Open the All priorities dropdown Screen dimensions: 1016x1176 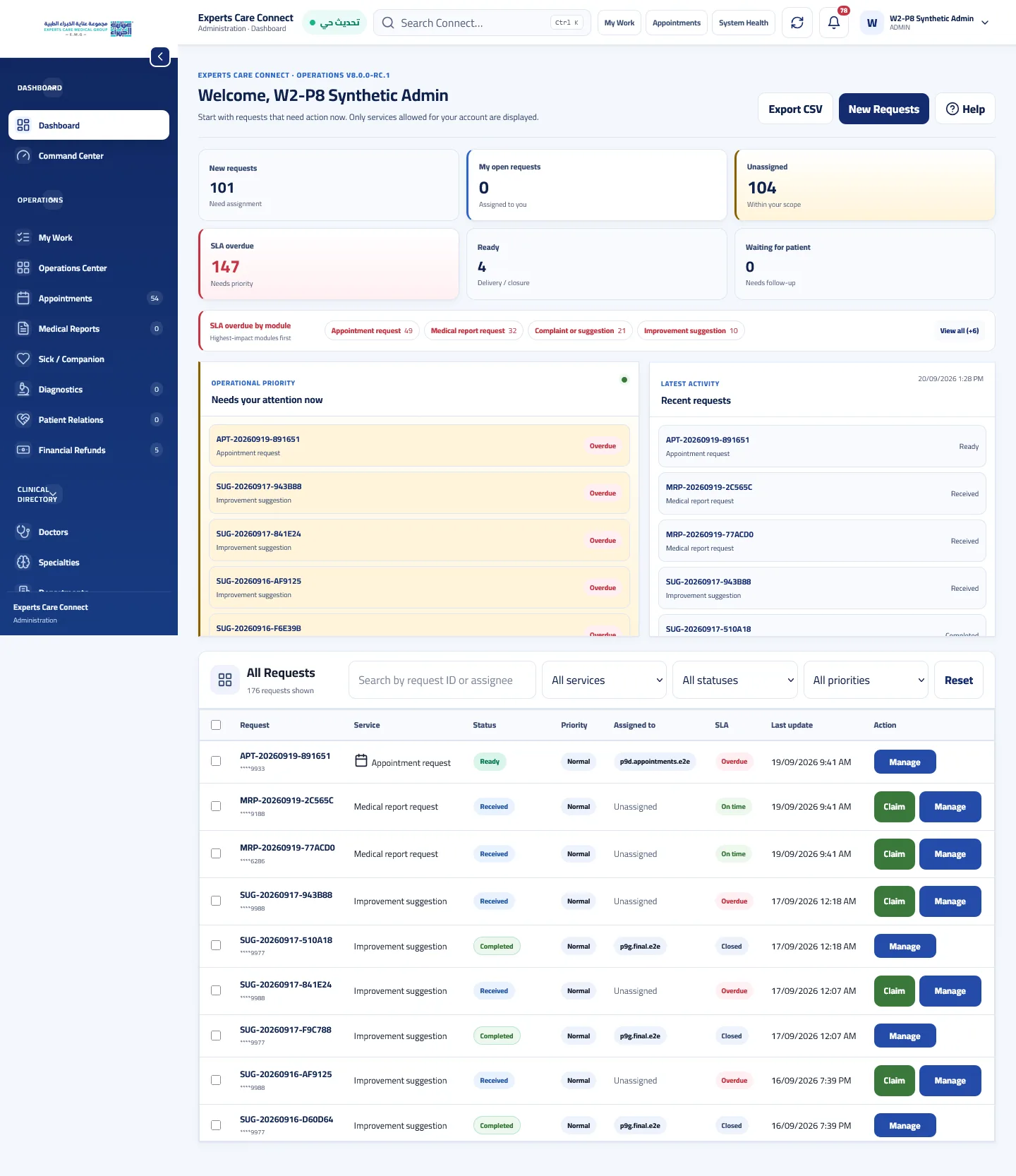[x=866, y=680]
